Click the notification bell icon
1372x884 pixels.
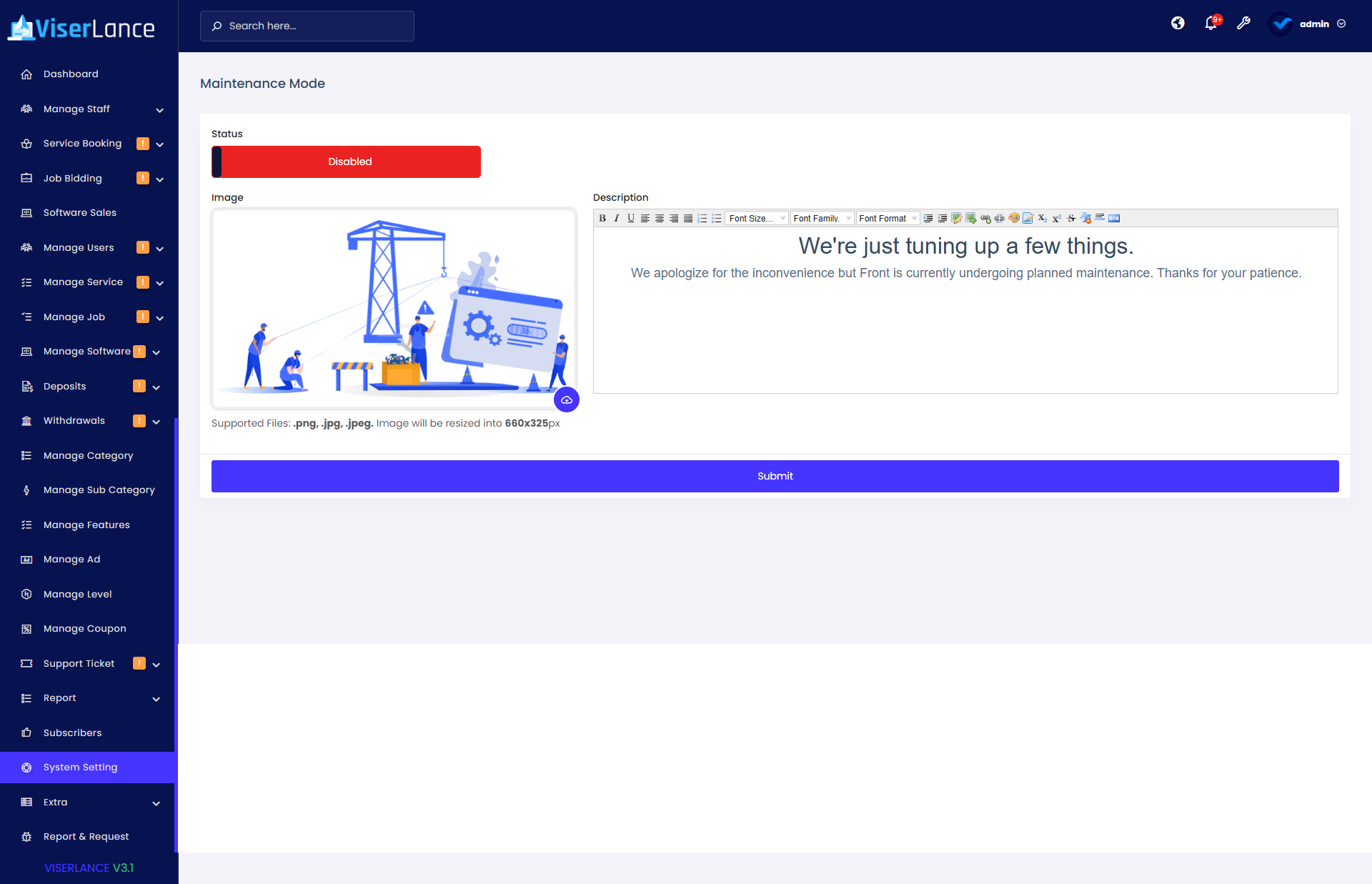(x=1211, y=24)
